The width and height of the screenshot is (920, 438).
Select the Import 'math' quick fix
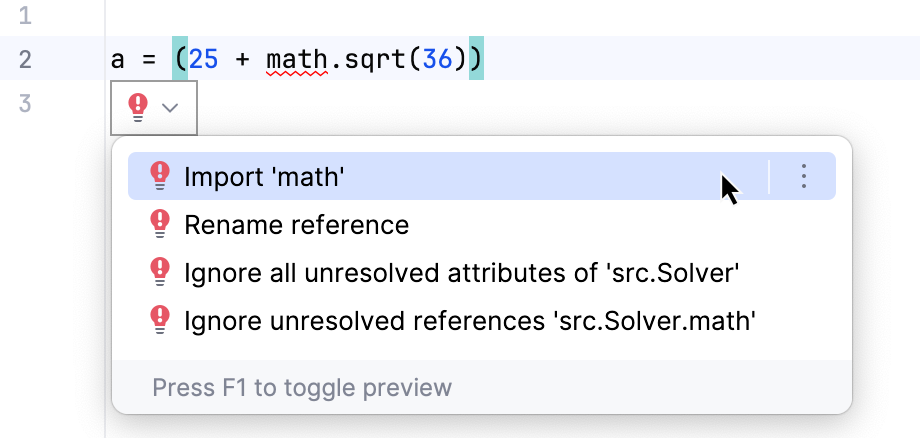(264, 177)
